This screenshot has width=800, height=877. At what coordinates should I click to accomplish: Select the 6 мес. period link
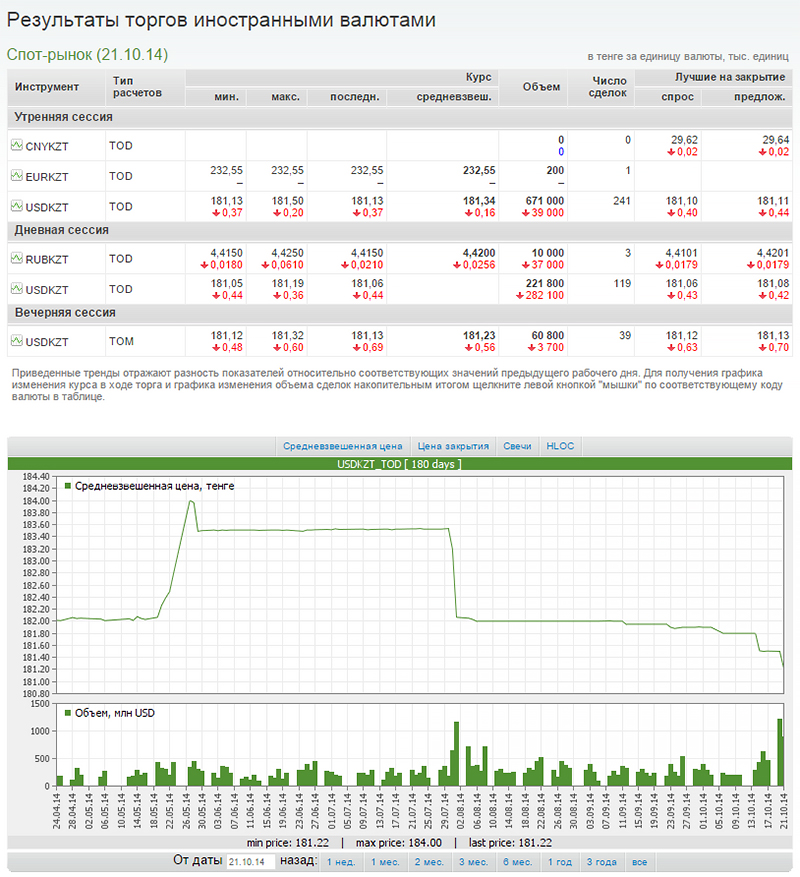[517, 861]
